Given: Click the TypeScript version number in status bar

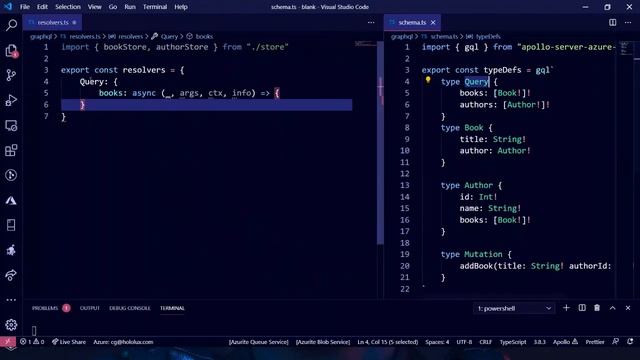Looking at the screenshot, I should point(540,342).
